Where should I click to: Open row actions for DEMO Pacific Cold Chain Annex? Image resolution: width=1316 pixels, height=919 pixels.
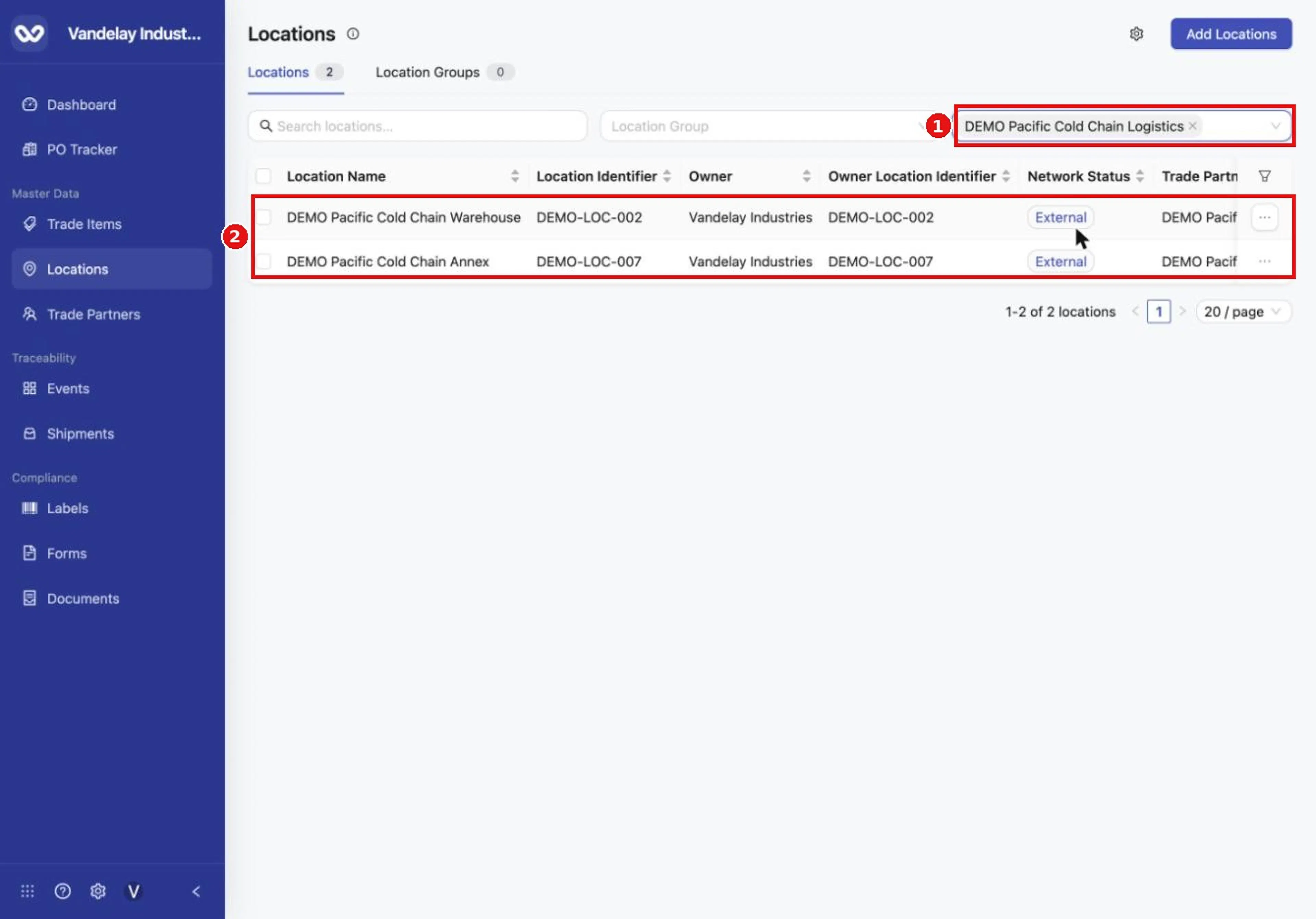pos(1264,261)
